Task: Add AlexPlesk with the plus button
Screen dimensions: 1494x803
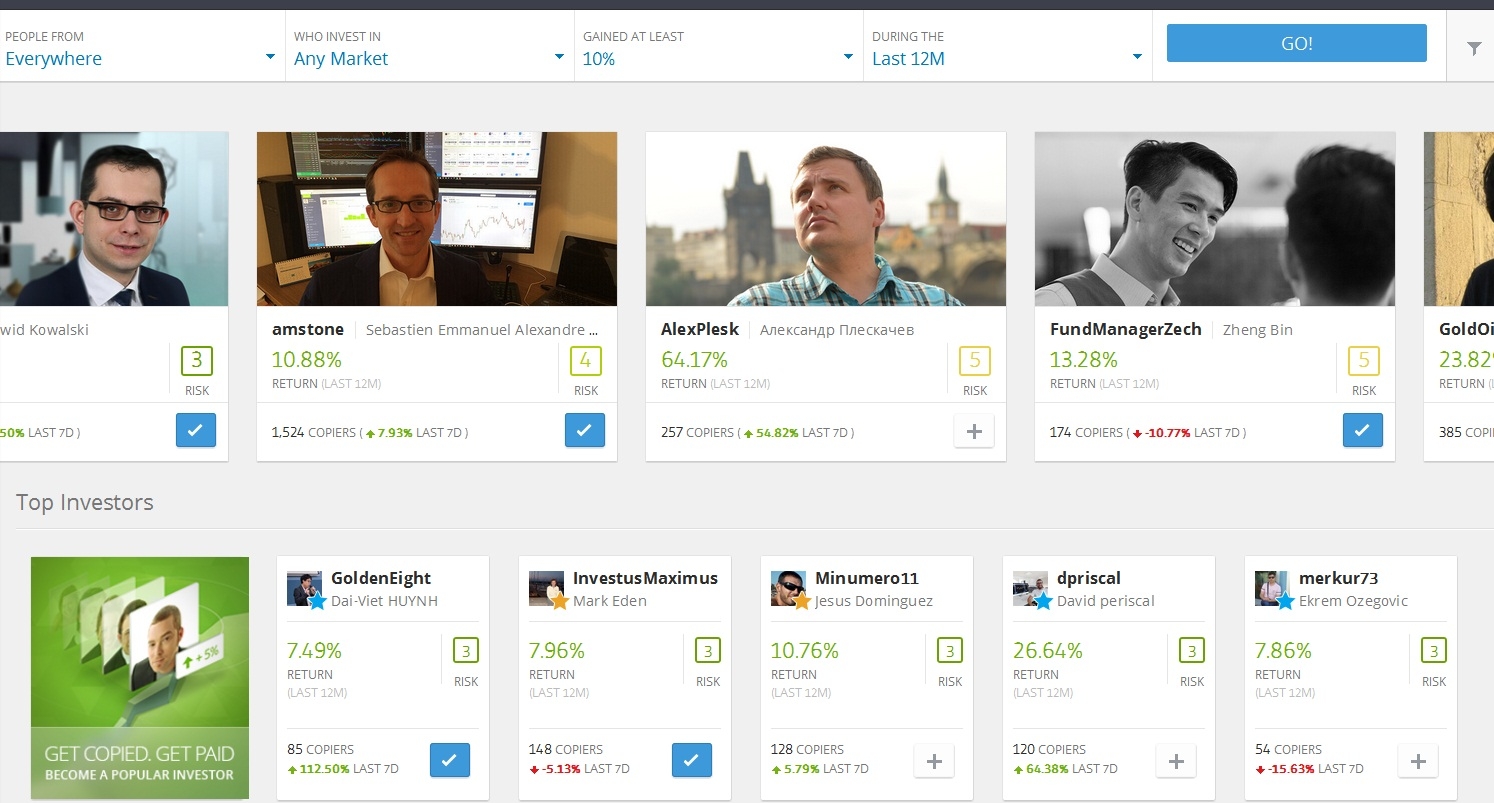Action: tap(974, 431)
